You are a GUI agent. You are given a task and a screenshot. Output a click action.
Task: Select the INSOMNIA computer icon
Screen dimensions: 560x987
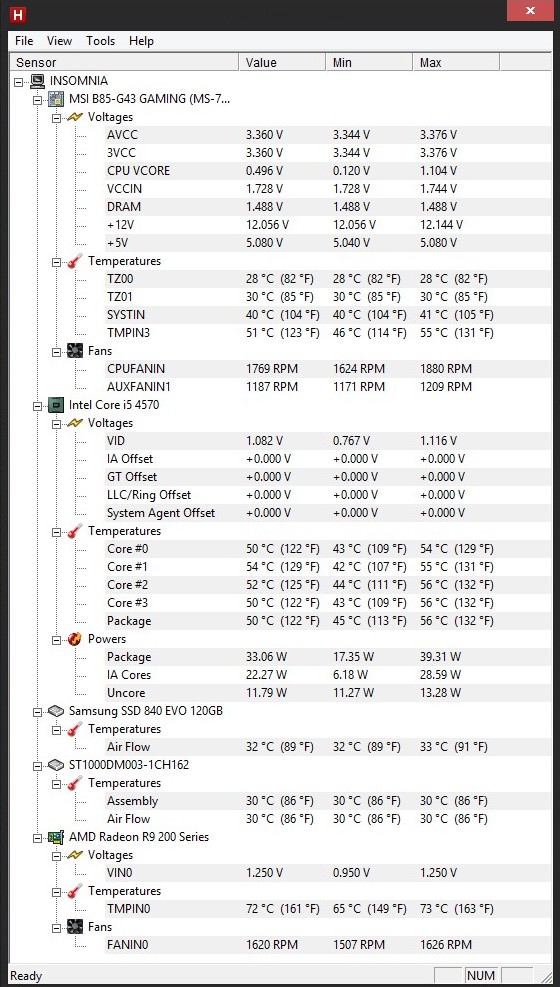click(x=38, y=81)
